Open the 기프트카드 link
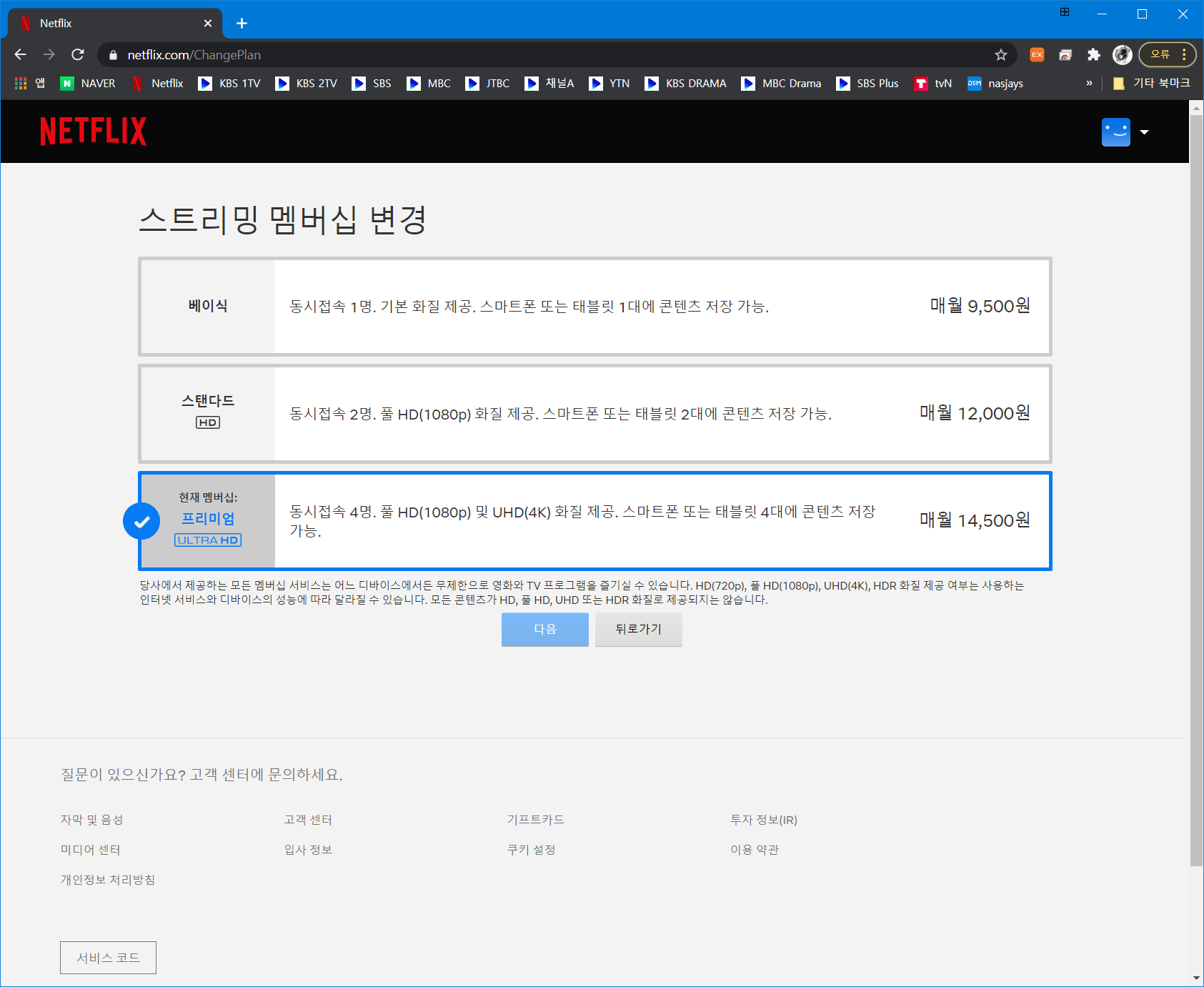1204x987 pixels. [536, 820]
